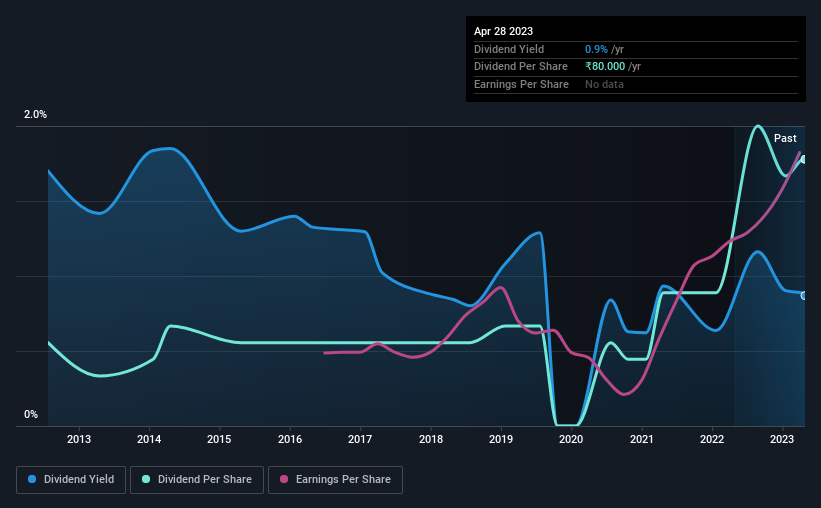This screenshot has width=821, height=508.
Task: Select the 2019 x-axis label
Action: 501,439
